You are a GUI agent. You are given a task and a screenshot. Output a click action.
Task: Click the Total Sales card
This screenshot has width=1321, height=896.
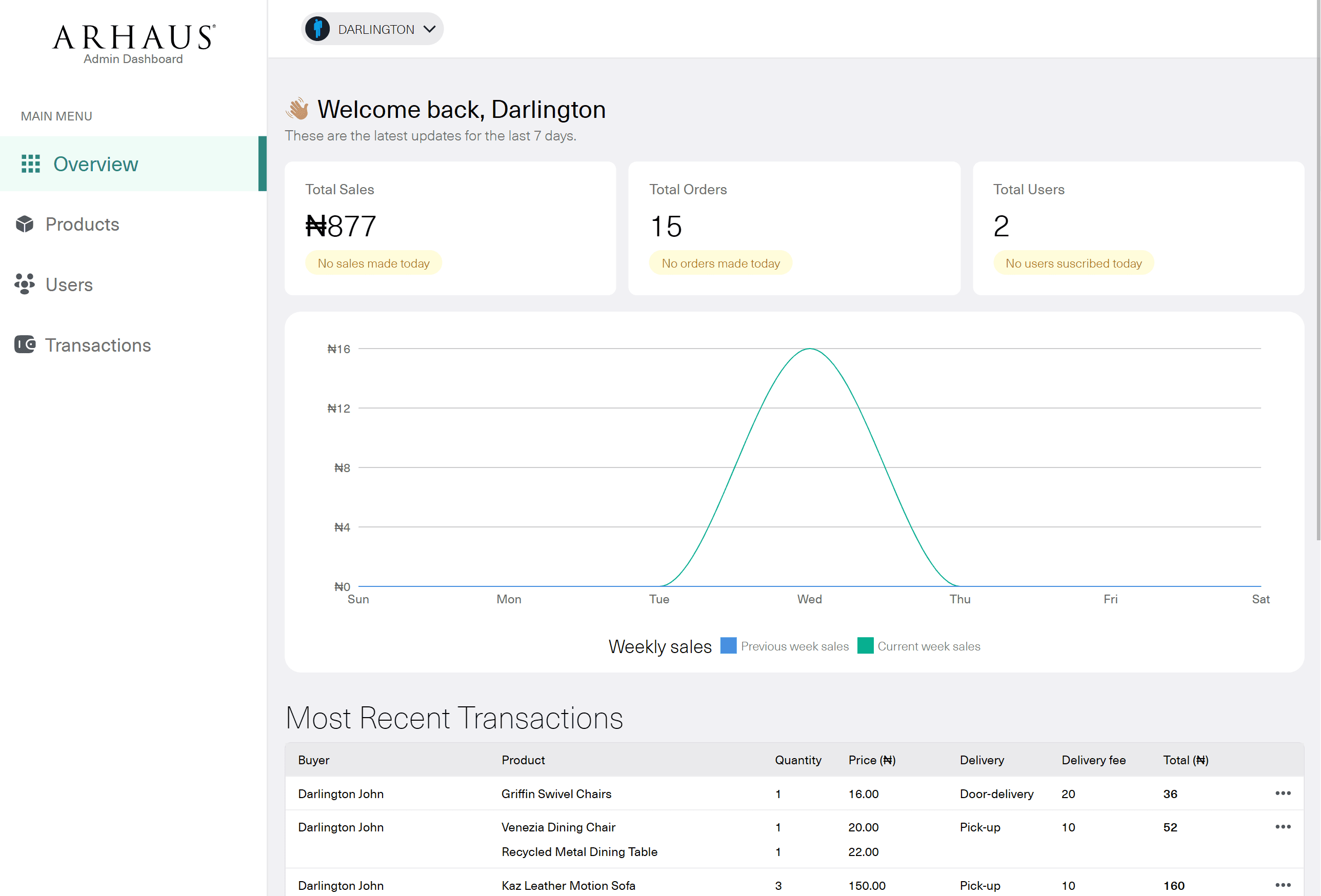tap(450, 228)
